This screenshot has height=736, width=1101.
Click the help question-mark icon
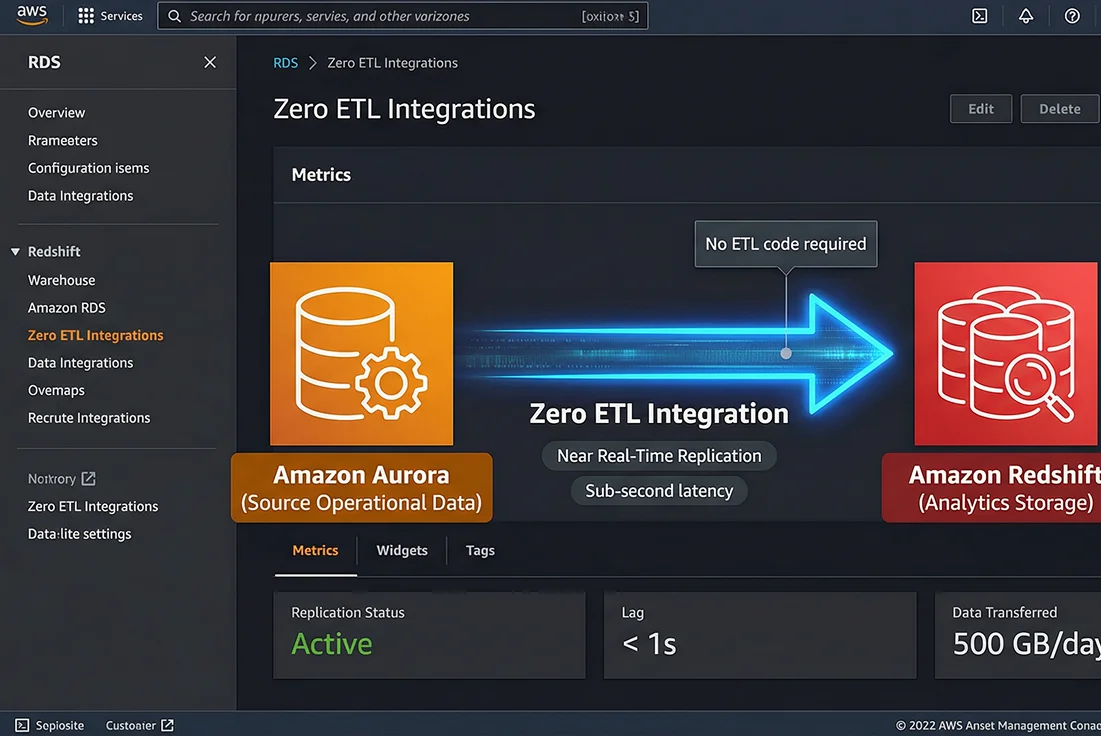tap(1072, 15)
